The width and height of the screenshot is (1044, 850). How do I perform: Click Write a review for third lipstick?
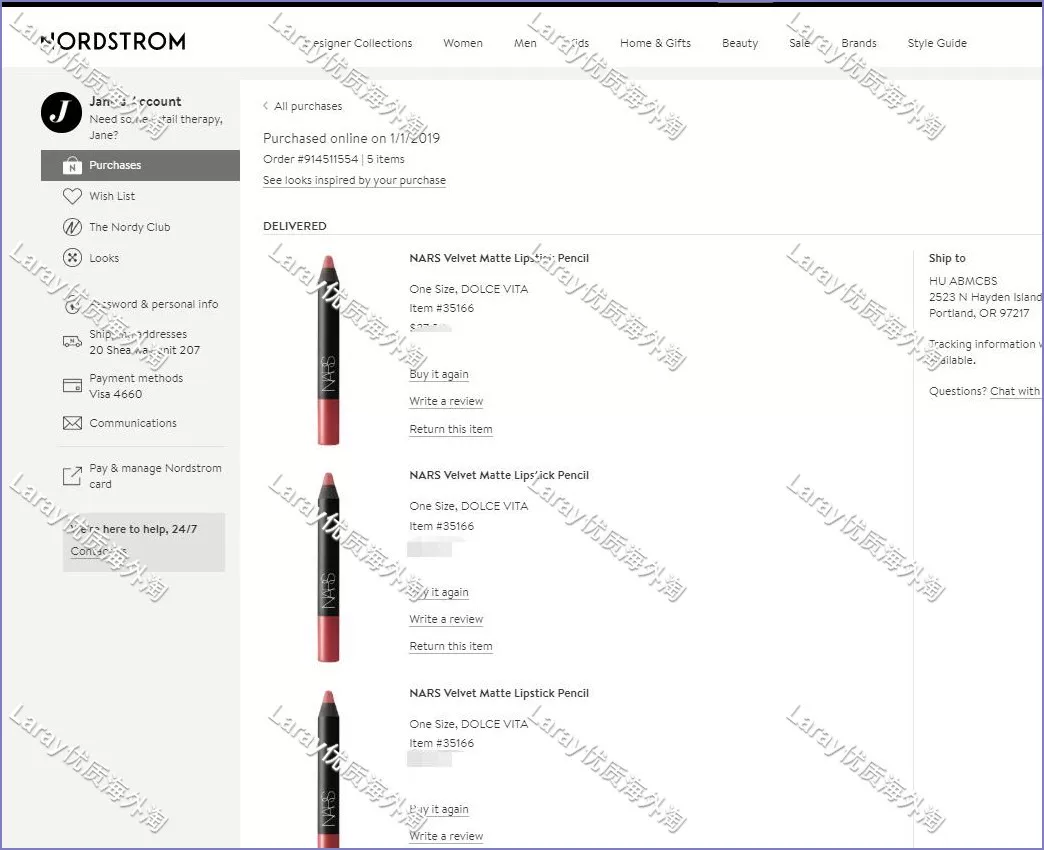tap(446, 836)
